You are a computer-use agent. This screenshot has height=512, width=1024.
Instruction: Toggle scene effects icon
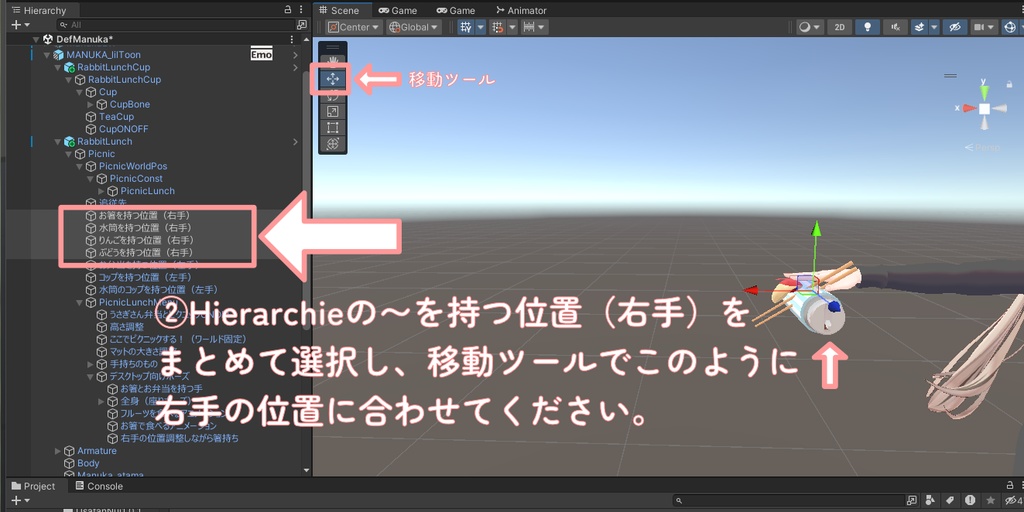pyautogui.click(x=919, y=27)
